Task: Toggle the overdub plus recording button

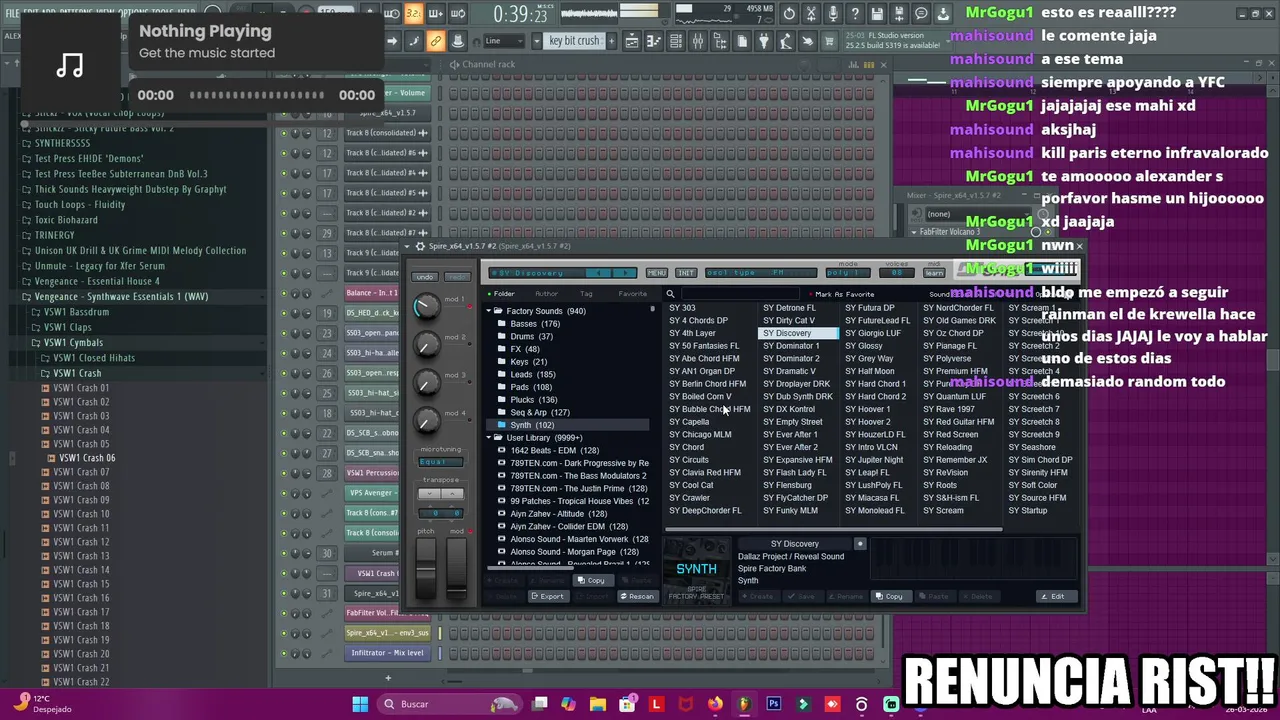Action: point(435,14)
